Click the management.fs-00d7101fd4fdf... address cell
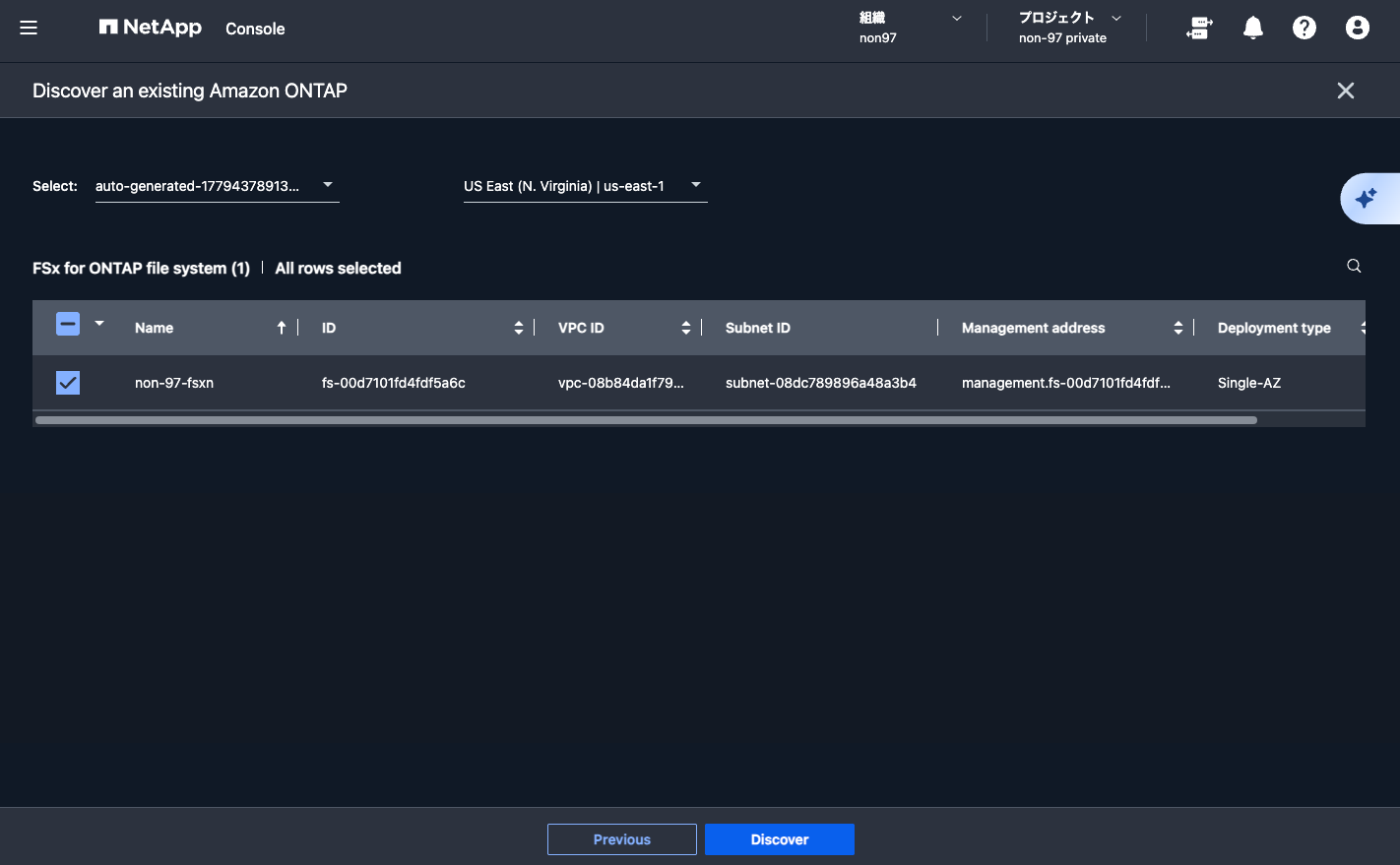Viewport: 1400px width, 865px height. (x=1066, y=383)
